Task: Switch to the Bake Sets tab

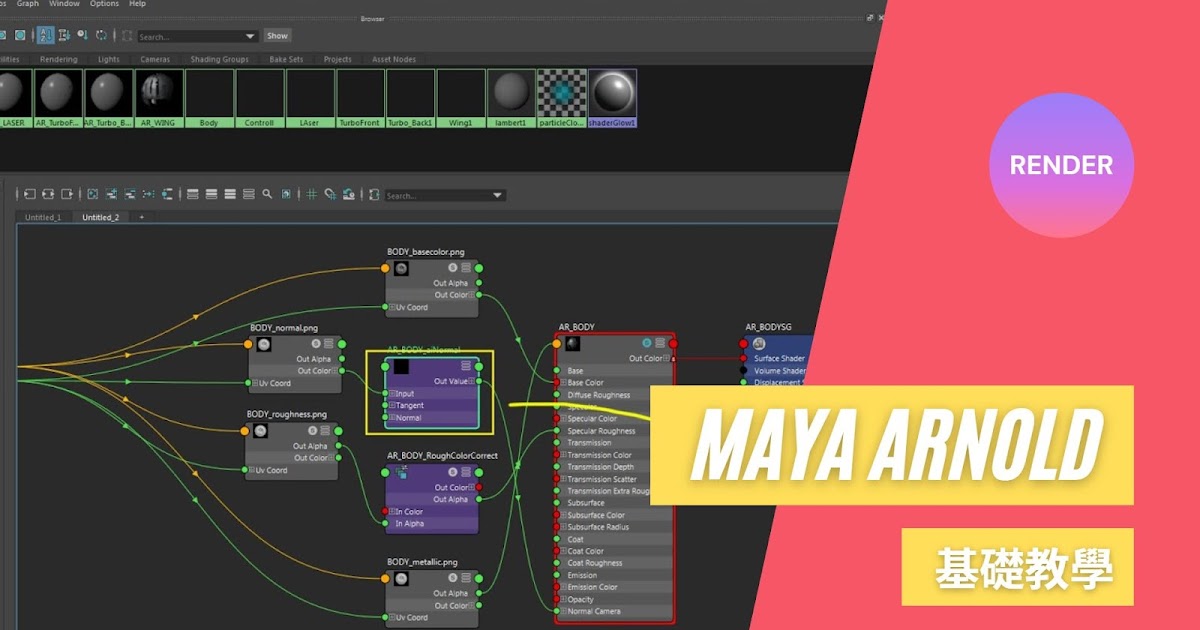Action: 287,59
